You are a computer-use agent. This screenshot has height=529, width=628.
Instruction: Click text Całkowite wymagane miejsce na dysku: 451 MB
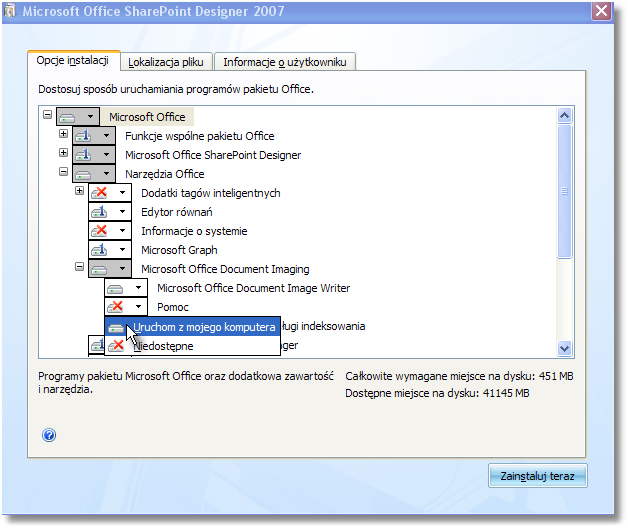[459, 376]
